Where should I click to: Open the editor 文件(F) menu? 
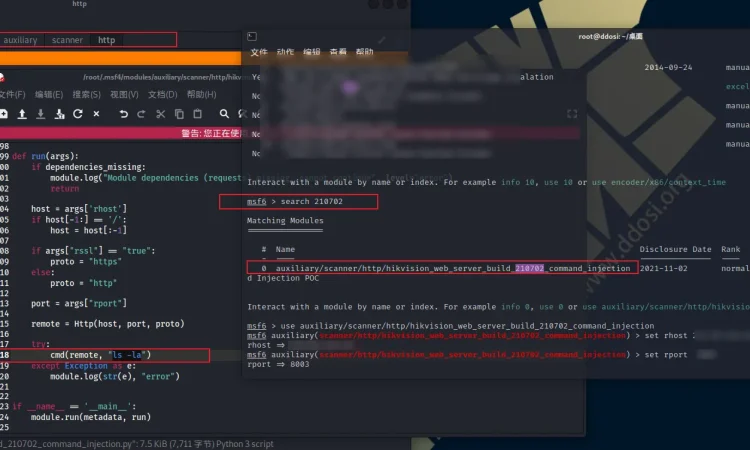[x=12, y=94]
